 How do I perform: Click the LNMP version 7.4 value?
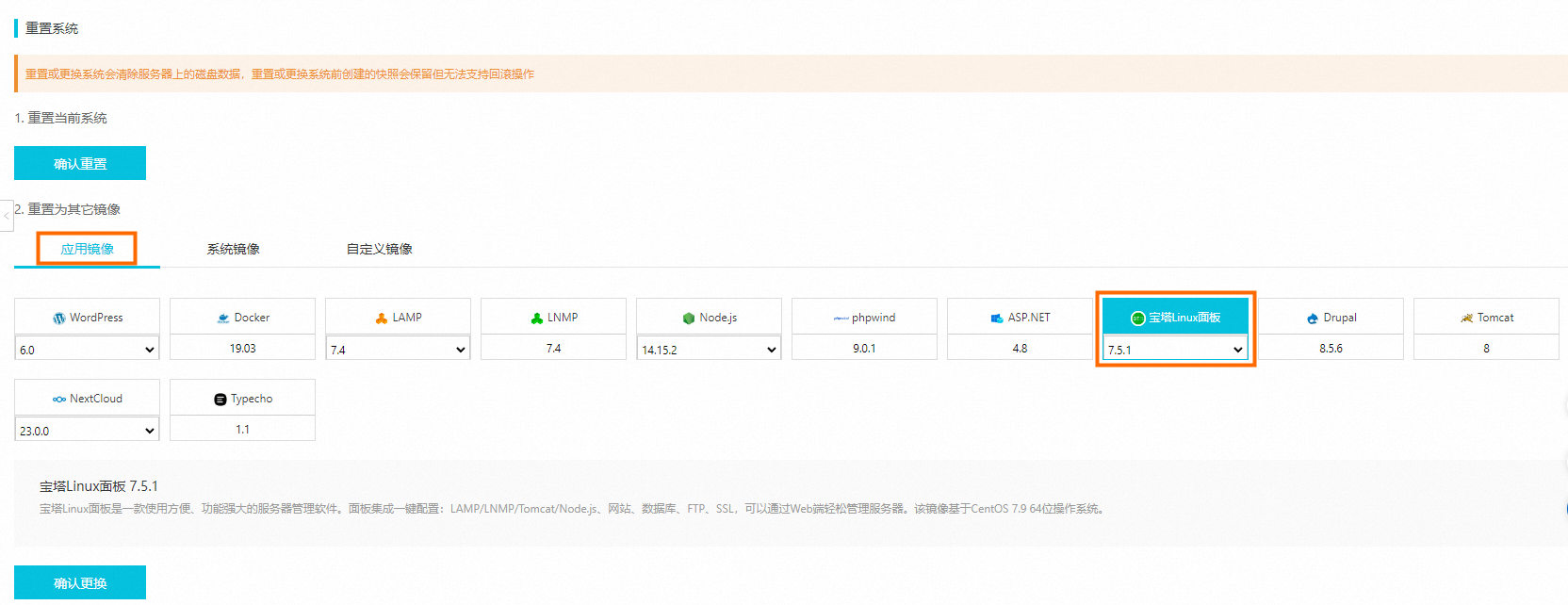553,348
